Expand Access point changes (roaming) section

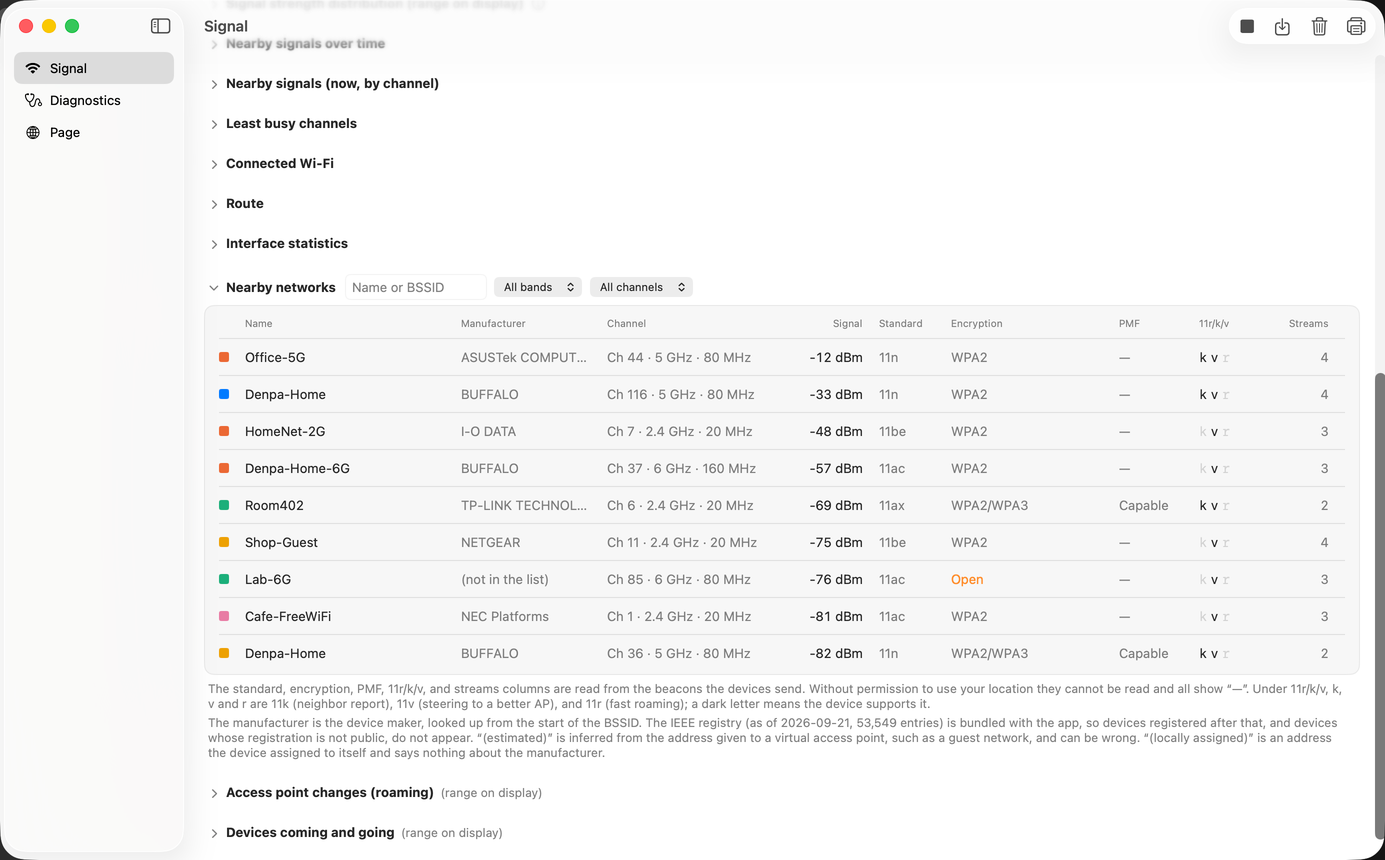pos(214,793)
